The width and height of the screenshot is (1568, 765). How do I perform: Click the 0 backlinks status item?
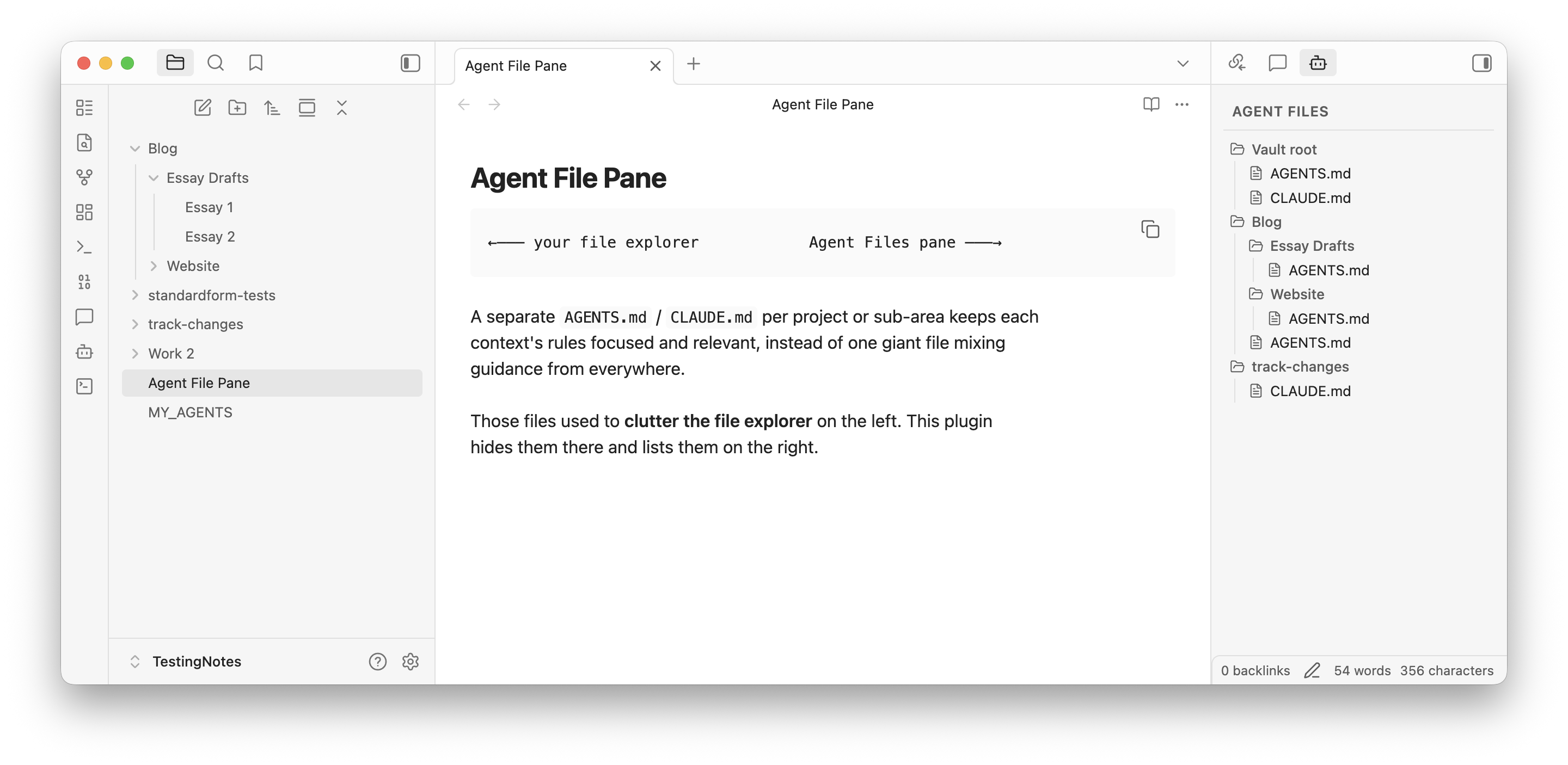point(1255,670)
